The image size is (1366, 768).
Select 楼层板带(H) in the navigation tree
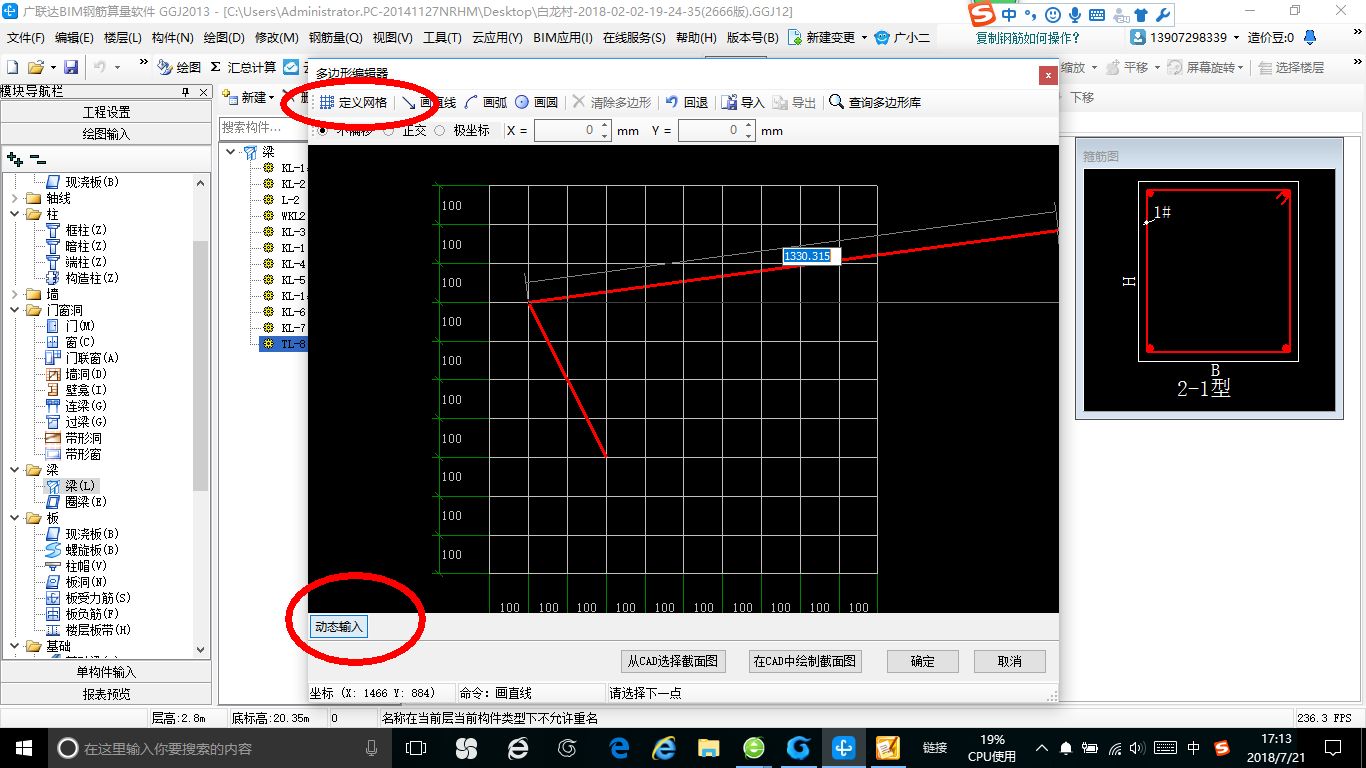coord(89,630)
